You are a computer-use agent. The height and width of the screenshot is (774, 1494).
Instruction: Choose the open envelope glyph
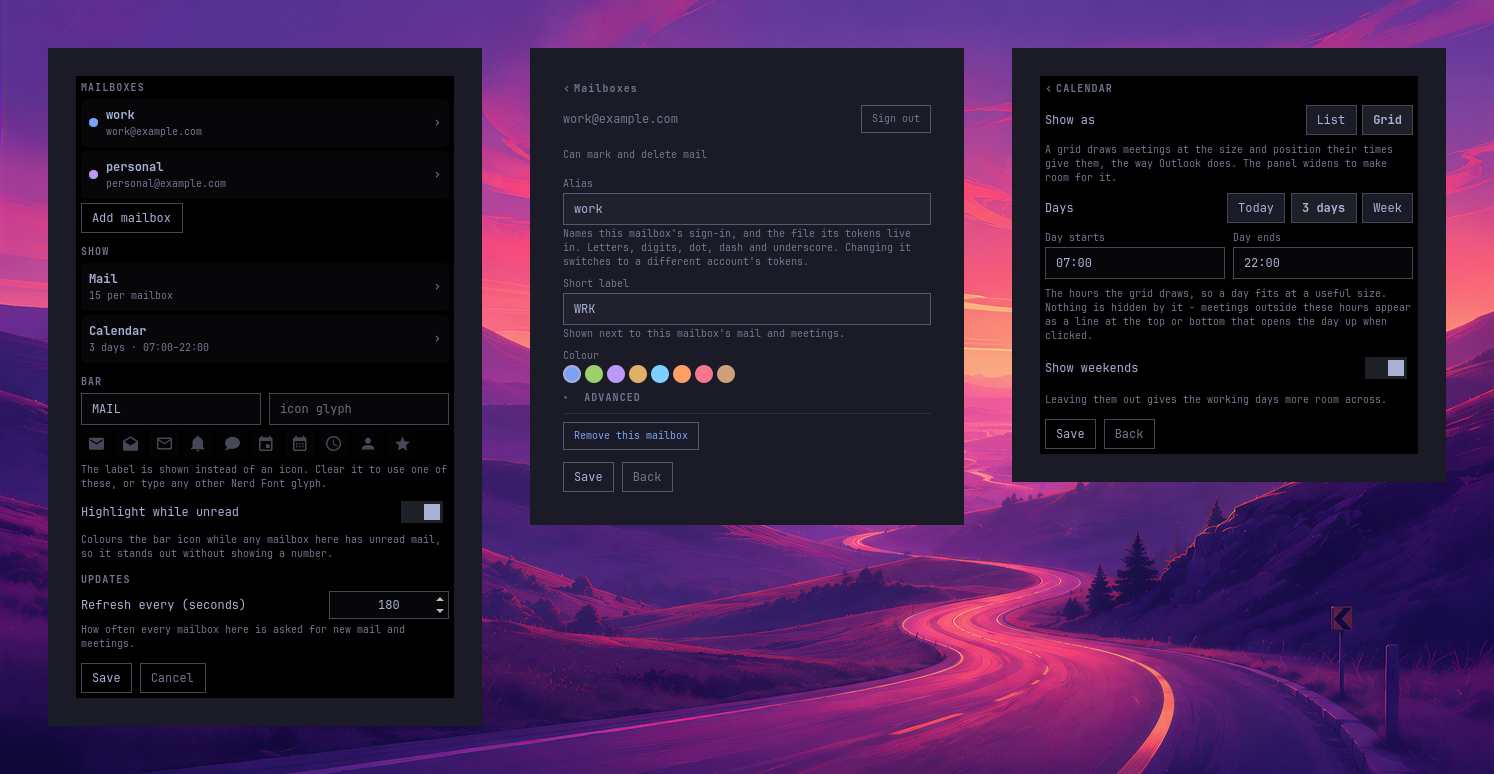130,444
